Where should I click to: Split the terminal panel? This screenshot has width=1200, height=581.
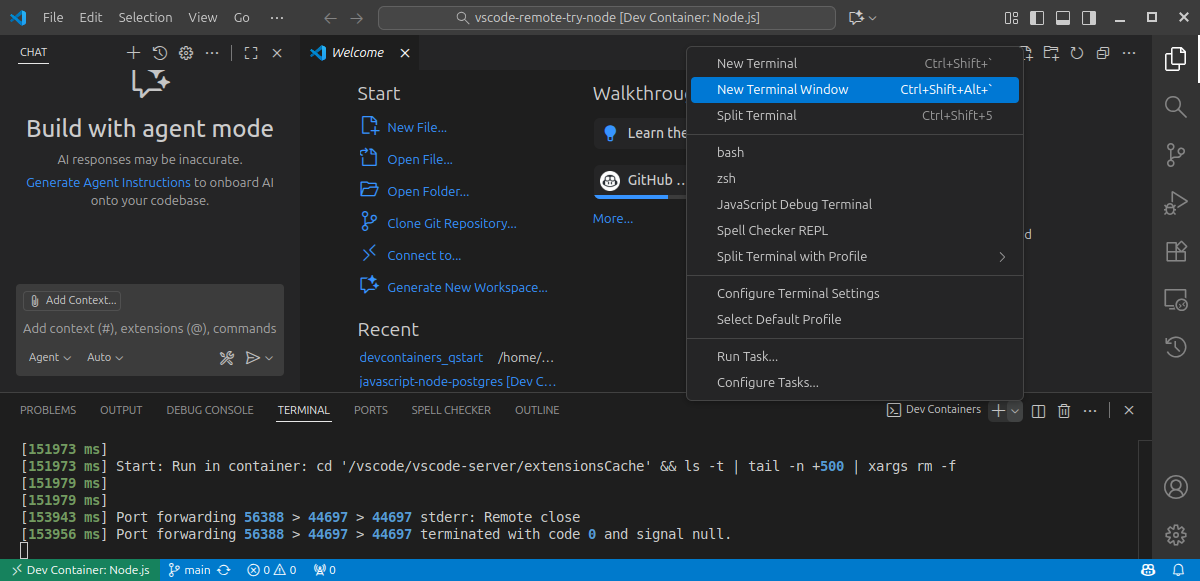[x=1038, y=411]
